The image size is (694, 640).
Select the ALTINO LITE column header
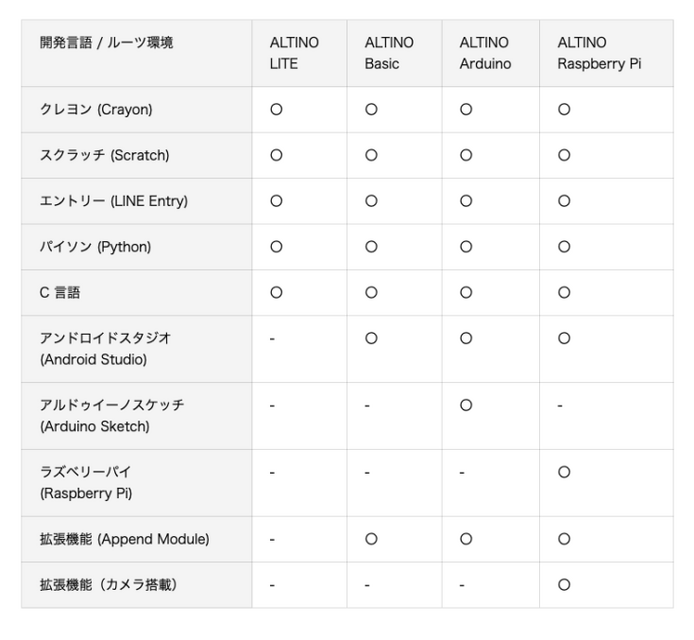point(294,53)
